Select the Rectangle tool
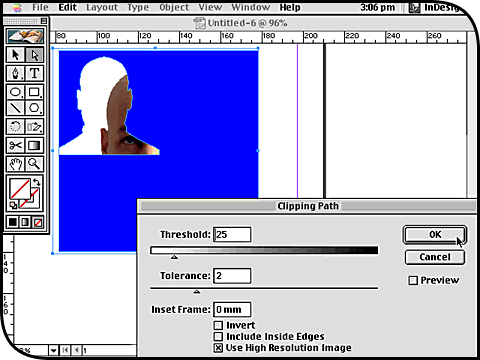Screen dimensions: 480x360 tap(34, 92)
